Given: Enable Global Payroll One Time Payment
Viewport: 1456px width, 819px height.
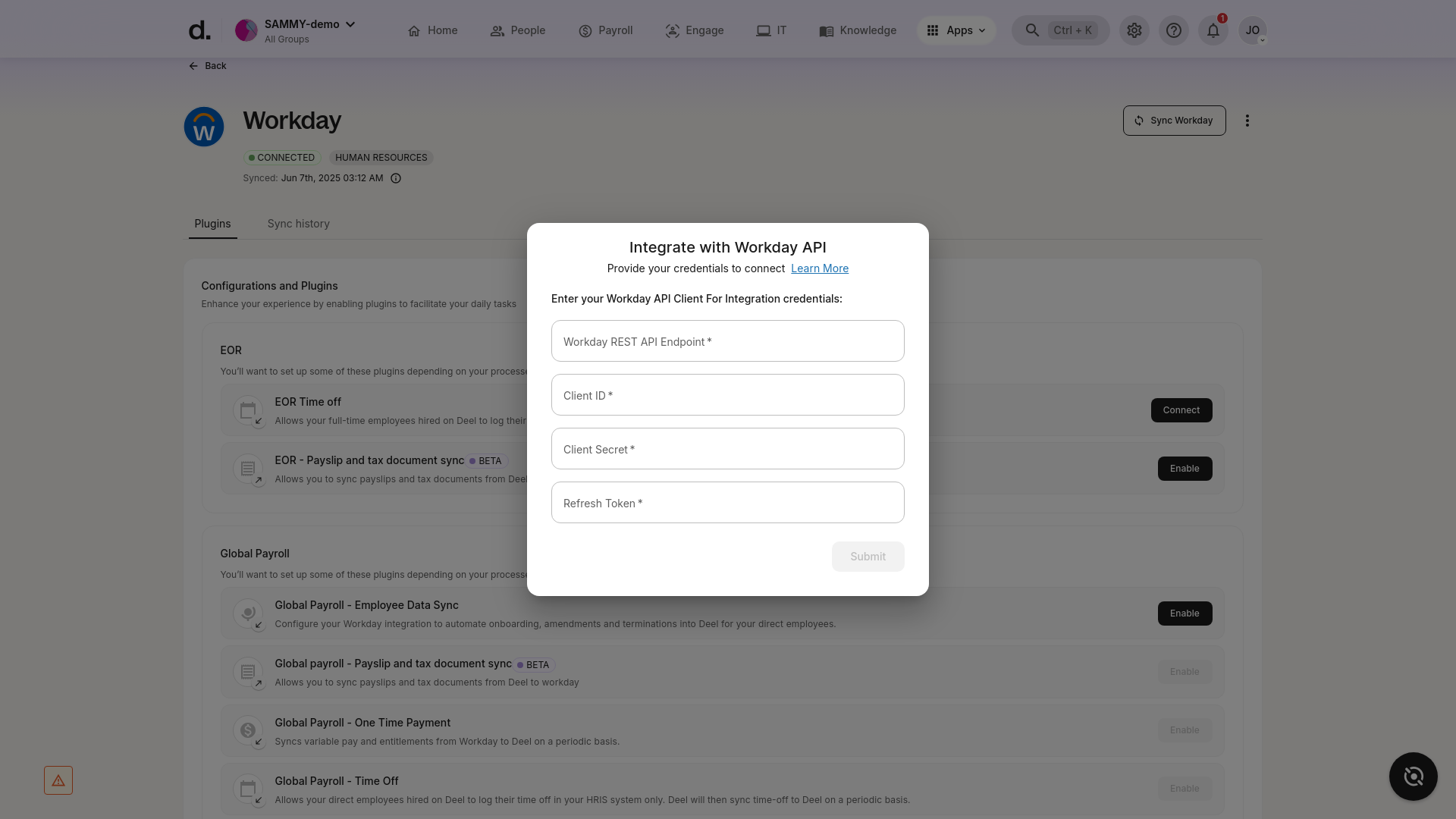Looking at the screenshot, I should click(x=1185, y=730).
